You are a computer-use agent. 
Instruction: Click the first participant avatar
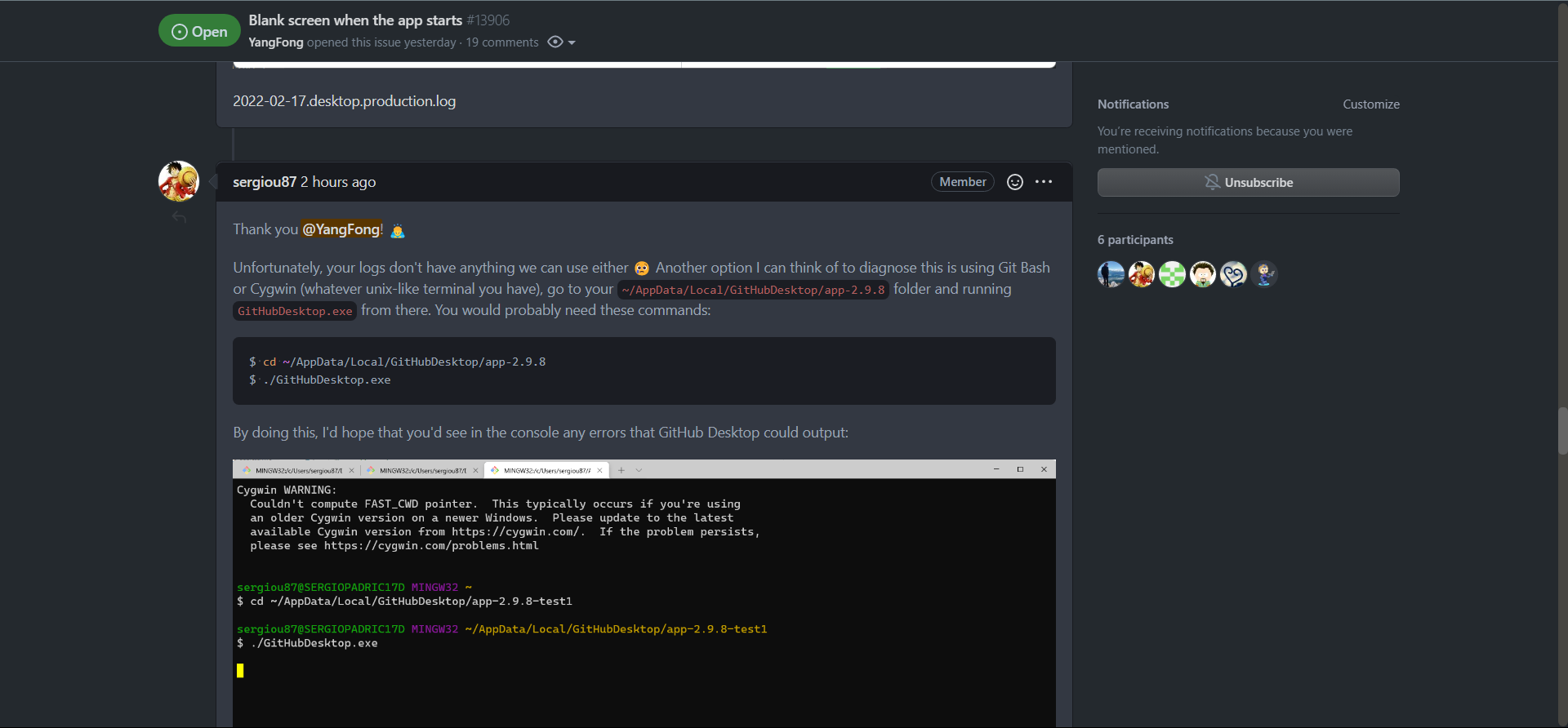click(1111, 274)
